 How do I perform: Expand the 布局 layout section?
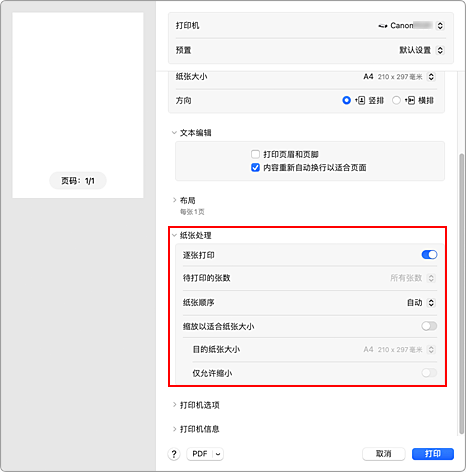click(x=174, y=200)
